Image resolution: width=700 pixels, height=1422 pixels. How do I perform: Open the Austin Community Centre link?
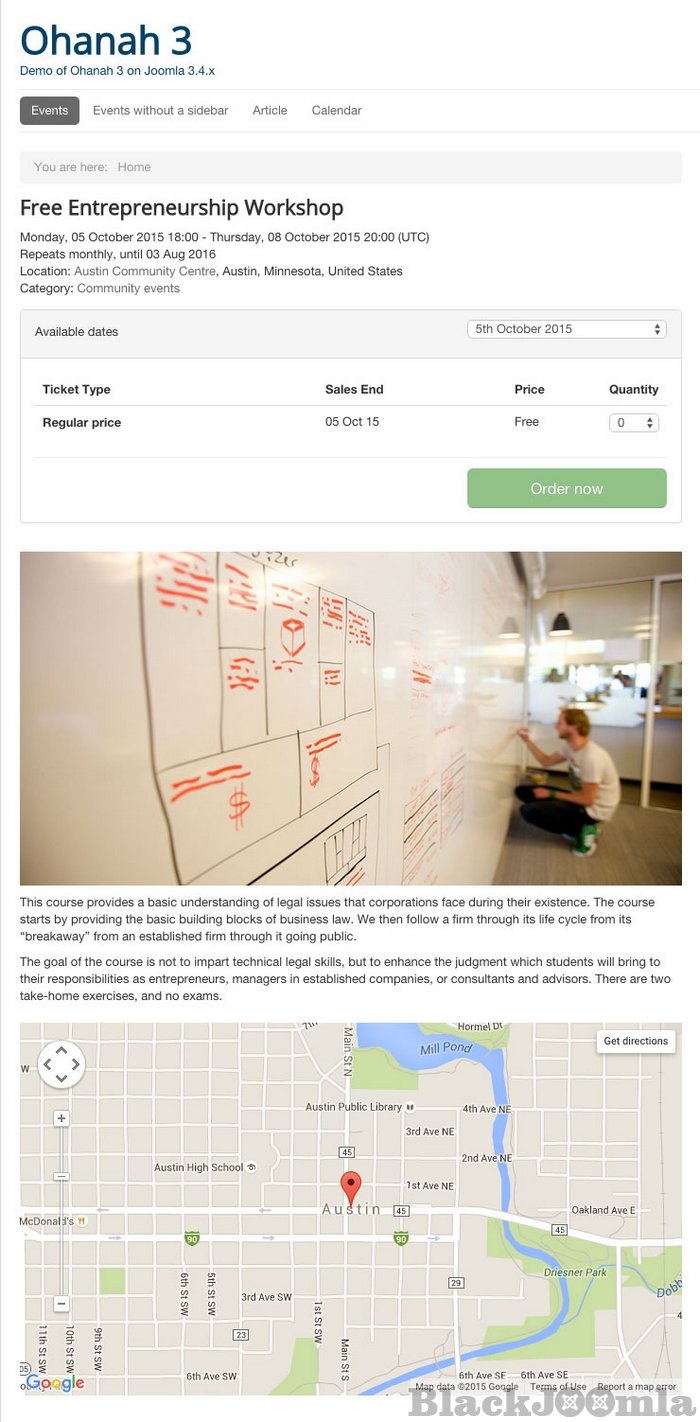(x=144, y=271)
